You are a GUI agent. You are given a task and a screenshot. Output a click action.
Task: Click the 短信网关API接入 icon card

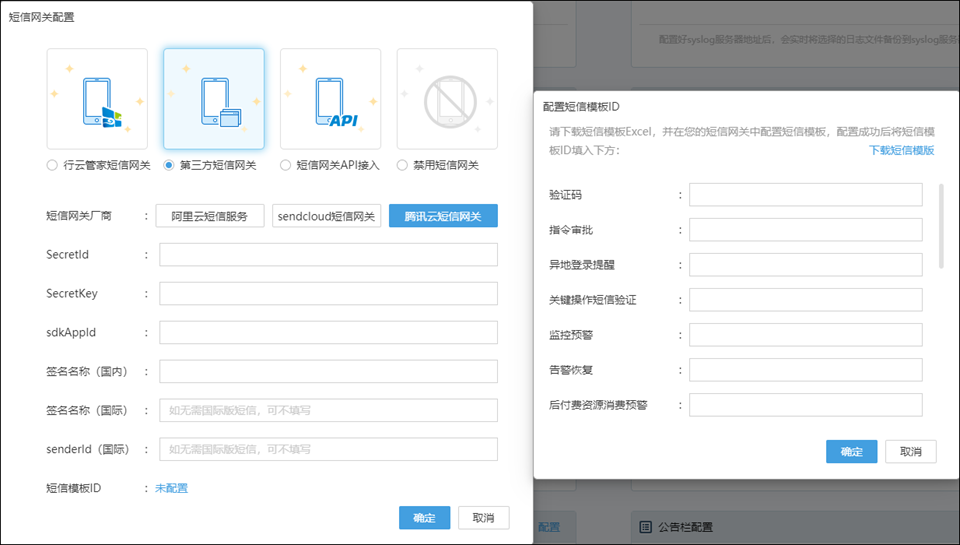(330, 99)
